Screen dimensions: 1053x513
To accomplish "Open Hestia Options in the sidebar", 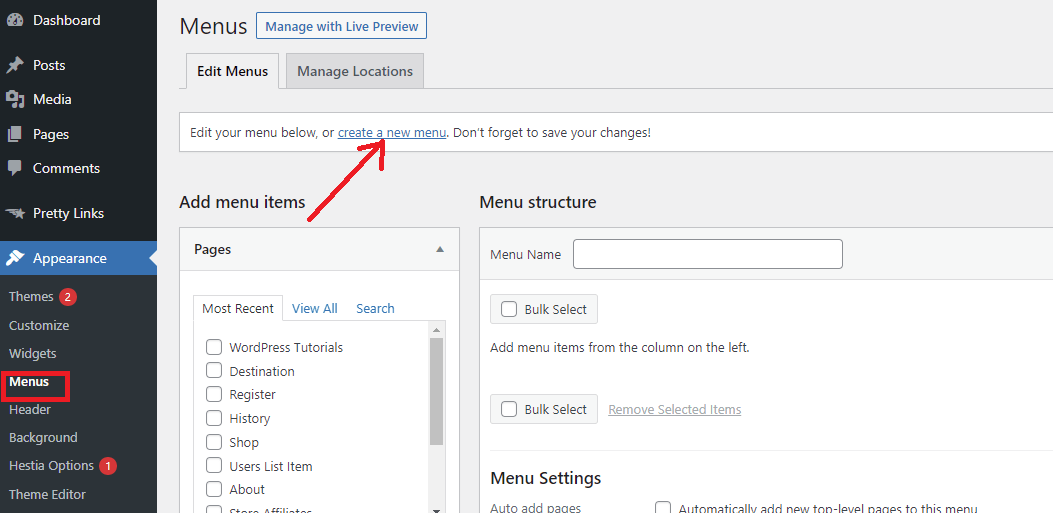I will [52, 465].
